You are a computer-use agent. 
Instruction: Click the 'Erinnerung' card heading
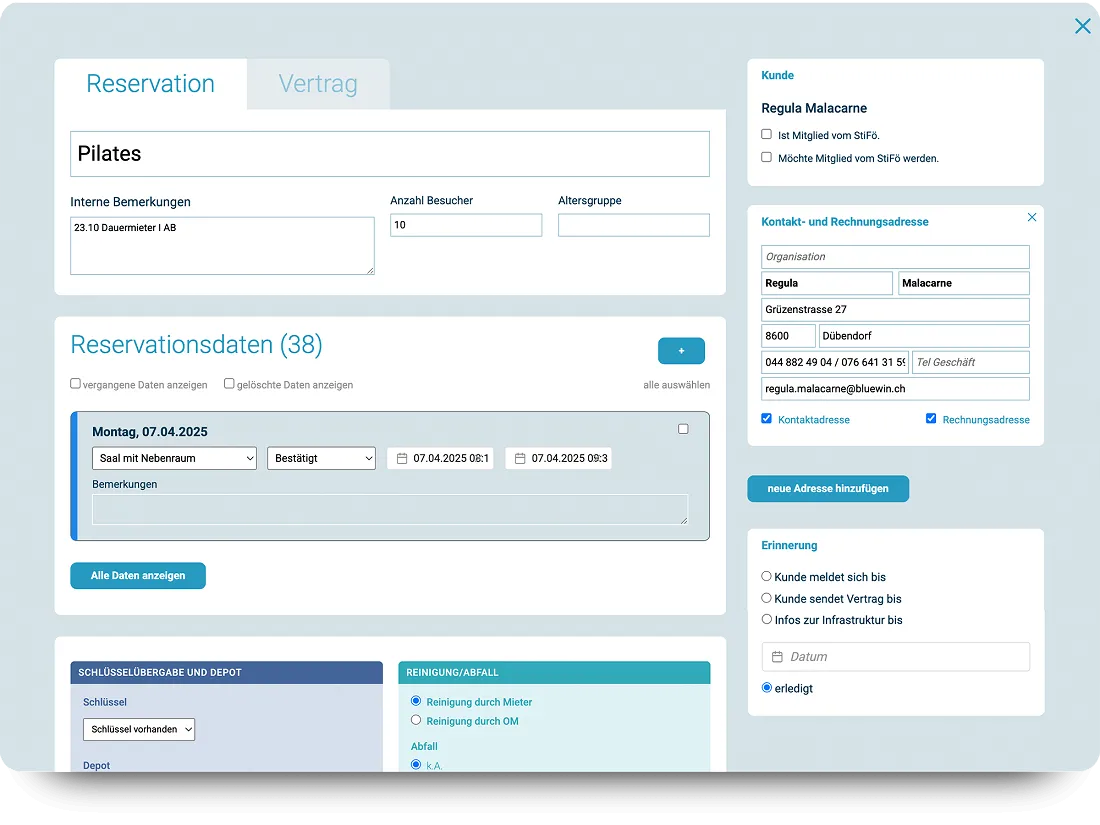[x=789, y=545]
